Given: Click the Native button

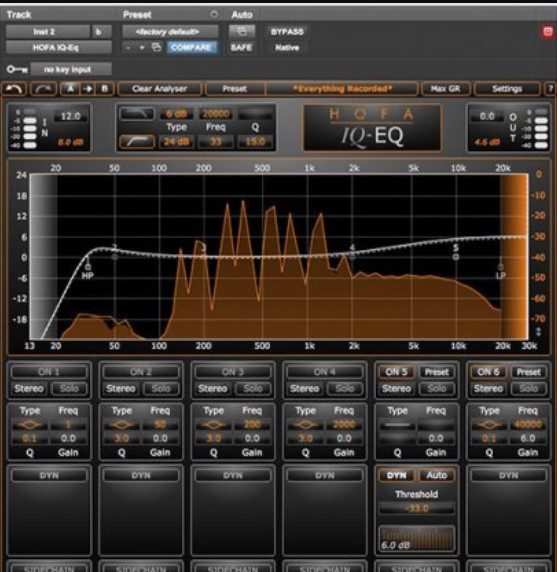Looking at the screenshot, I should point(287,47).
